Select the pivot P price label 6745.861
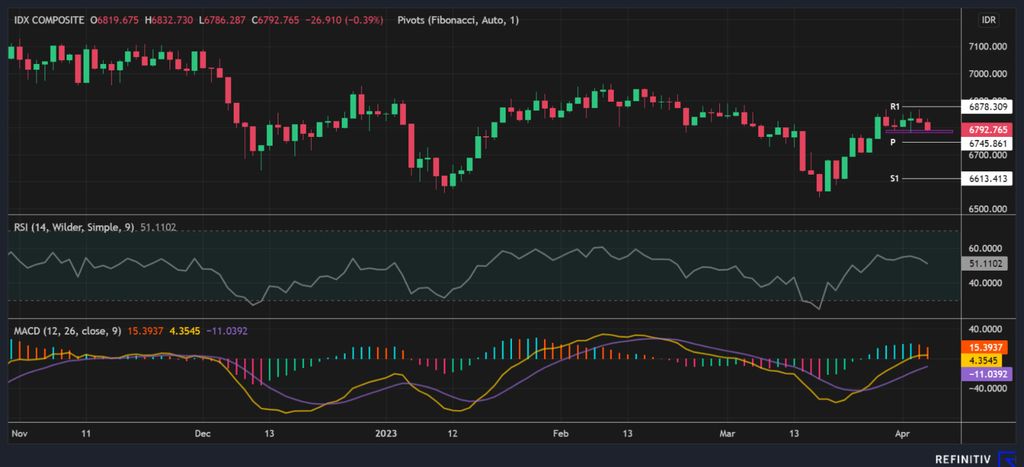Image resolution: width=1024 pixels, height=467 pixels. click(x=987, y=144)
